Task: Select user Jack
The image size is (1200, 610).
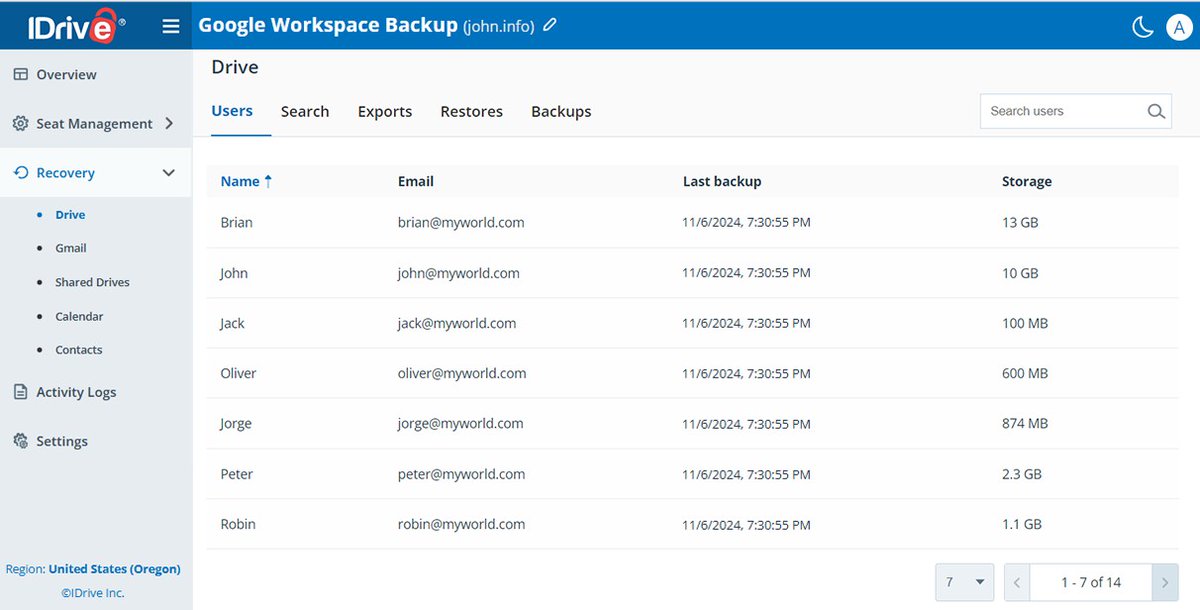Action: pyautogui.click(x=232, y=323)
